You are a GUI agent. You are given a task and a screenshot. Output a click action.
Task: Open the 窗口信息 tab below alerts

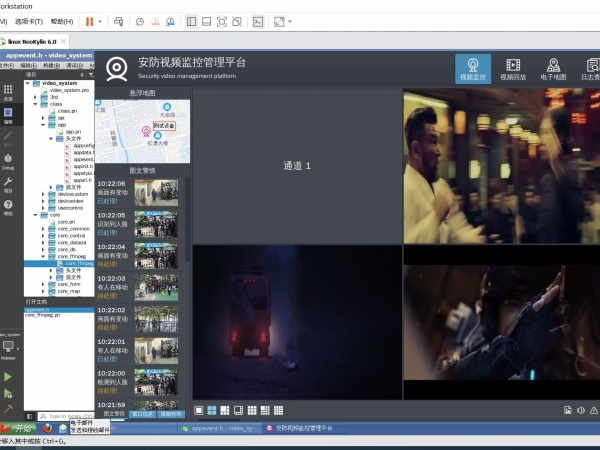pos(141,413)
